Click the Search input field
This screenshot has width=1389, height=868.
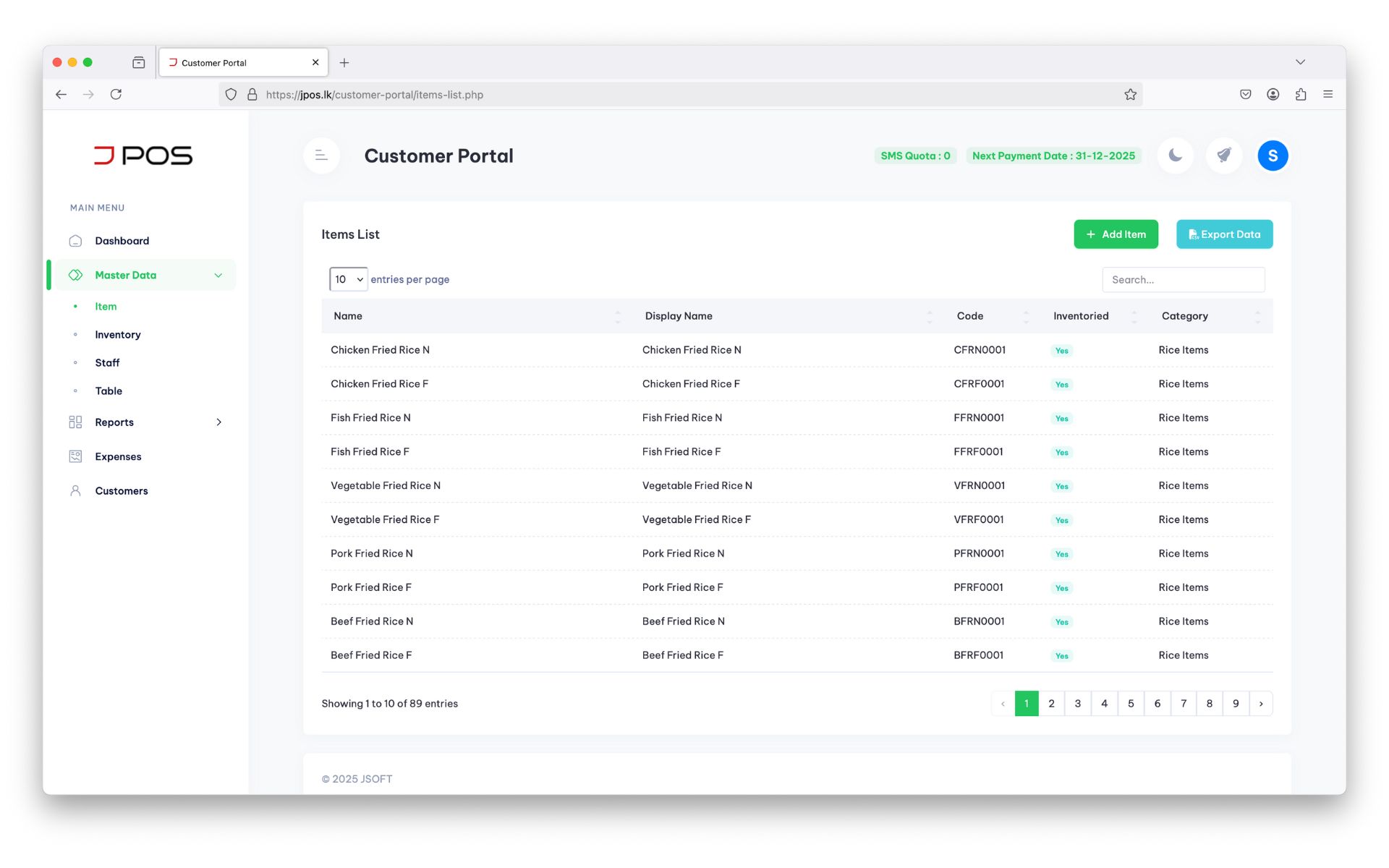pyautogui.click(x=1184, y=280)
